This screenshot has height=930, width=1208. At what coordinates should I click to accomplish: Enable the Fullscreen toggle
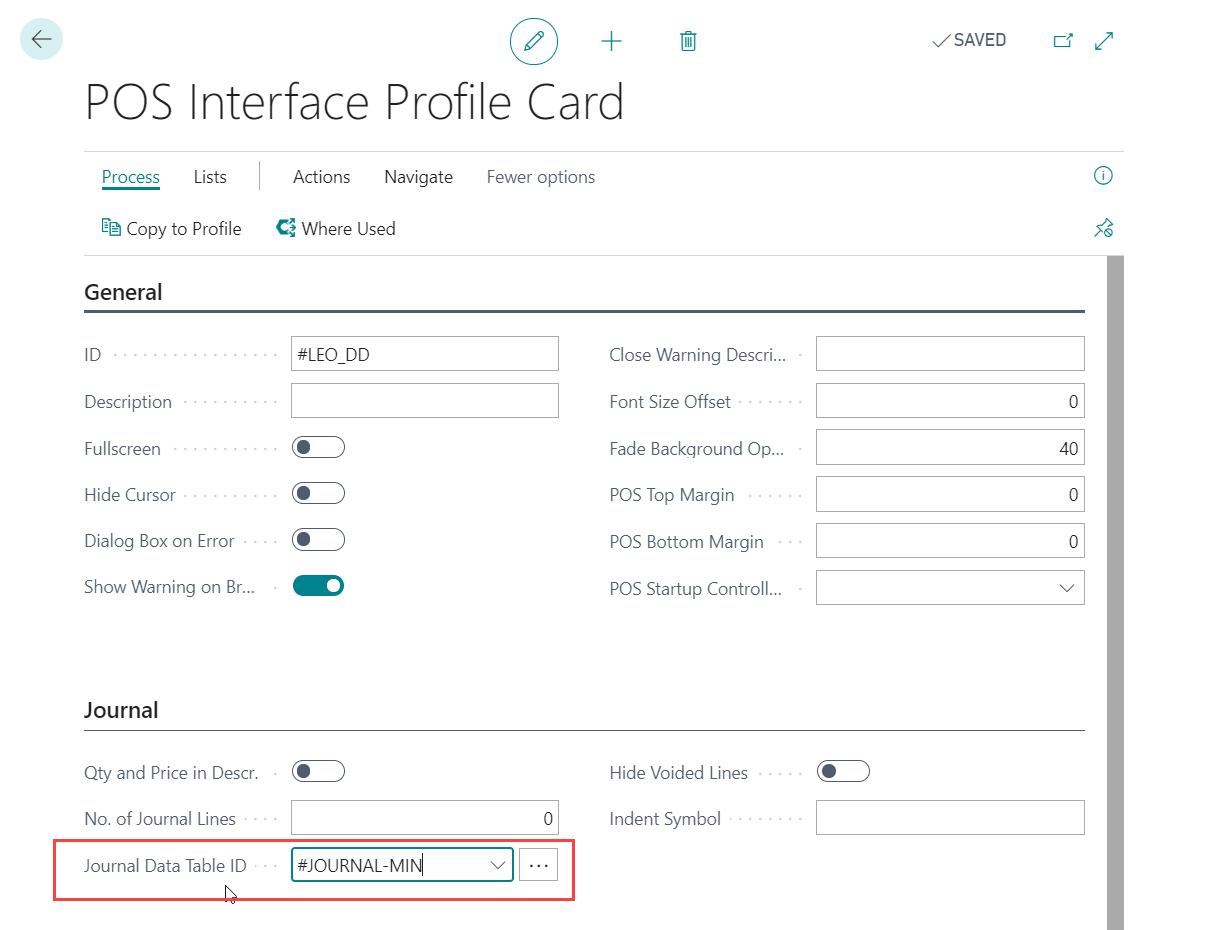(318, 447)
